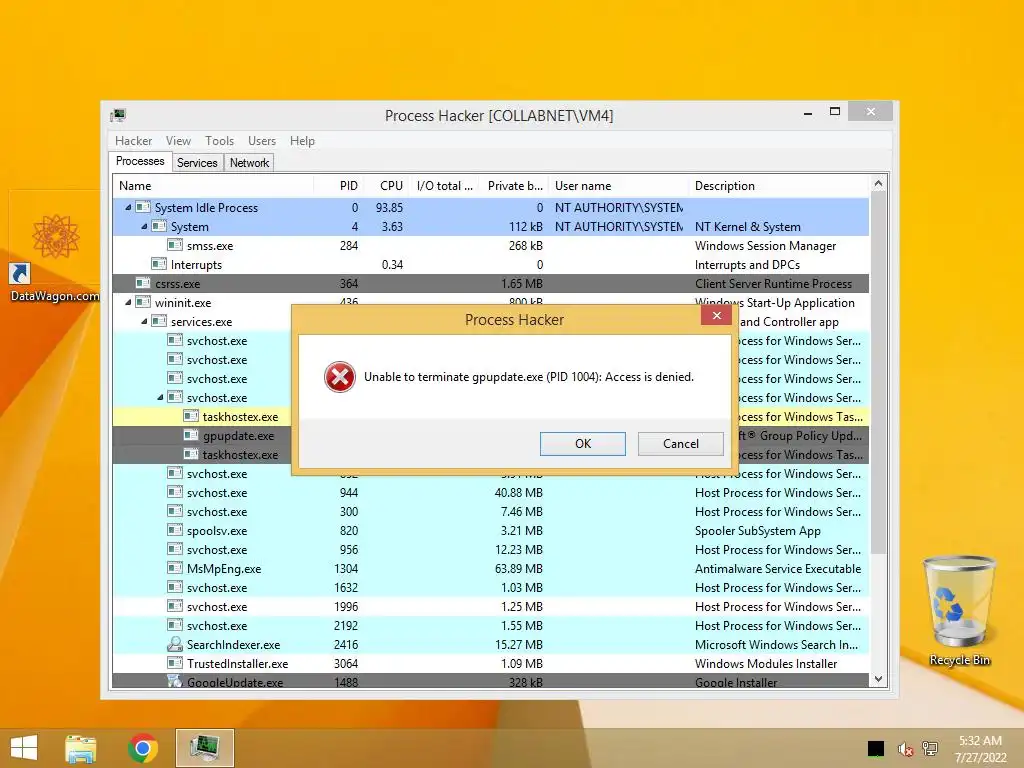Open the View menu
The height and width of the screenshot is (768, 1024).
coord(178,140)
